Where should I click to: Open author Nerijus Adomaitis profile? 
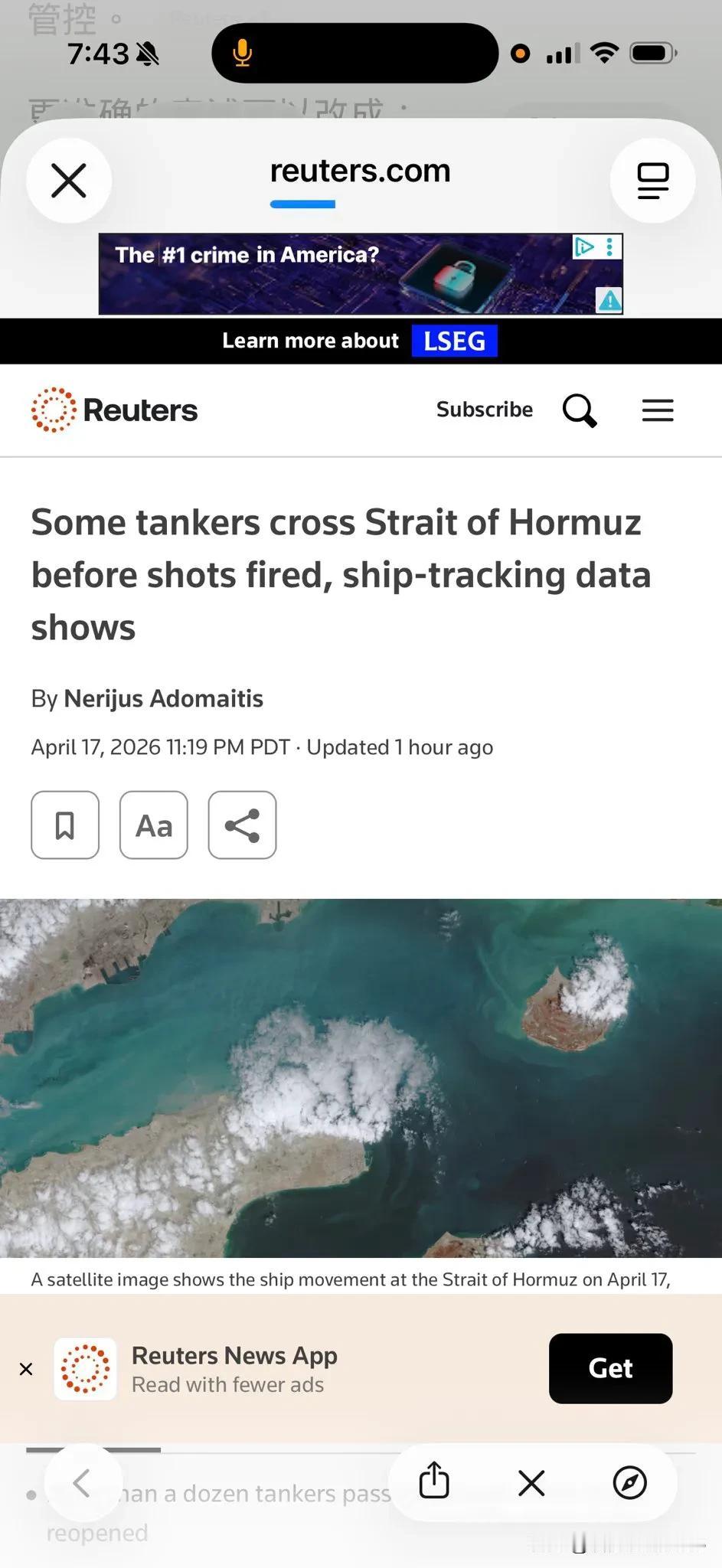163,698
